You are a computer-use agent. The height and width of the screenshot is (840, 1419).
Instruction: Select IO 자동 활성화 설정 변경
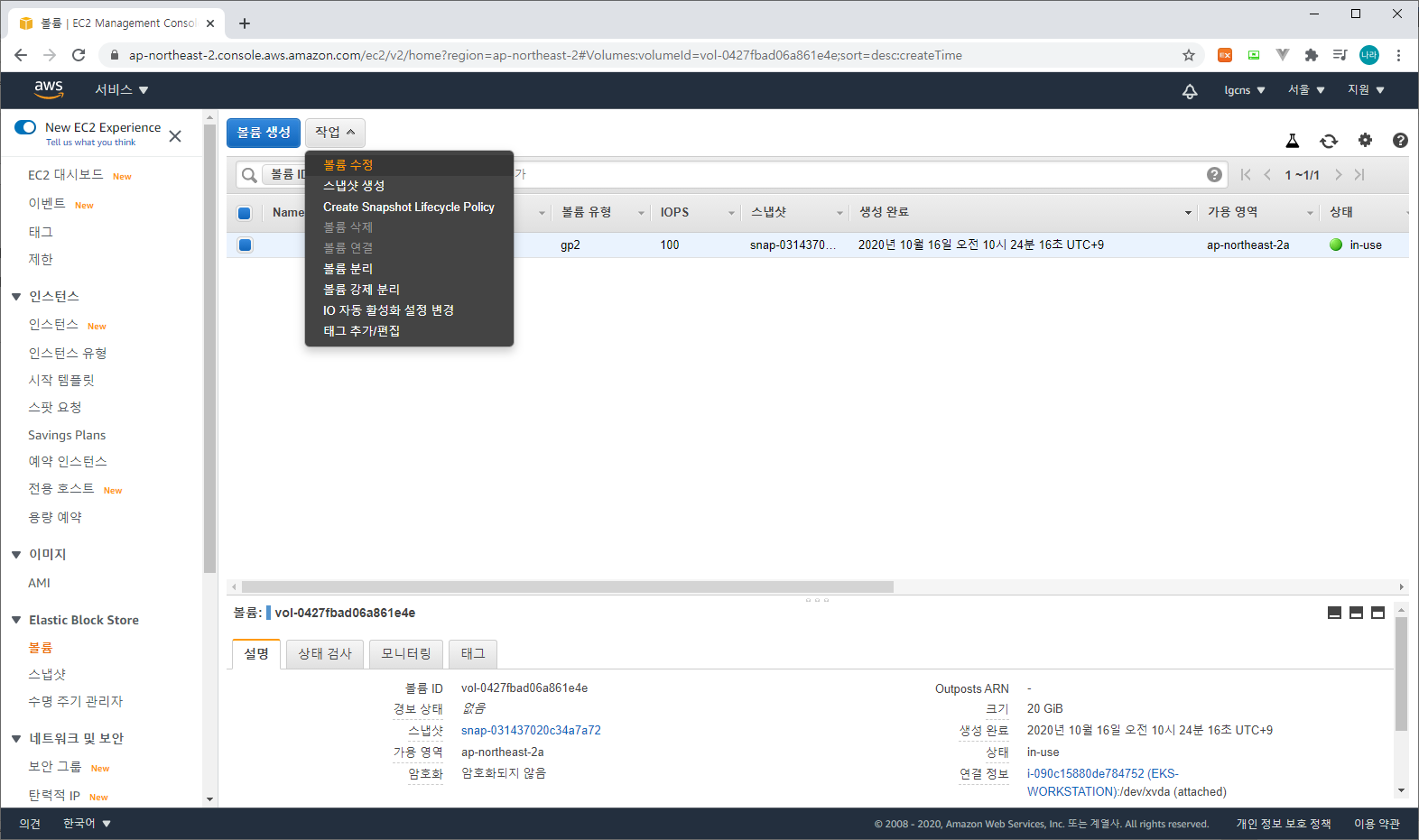click(409, 310)
